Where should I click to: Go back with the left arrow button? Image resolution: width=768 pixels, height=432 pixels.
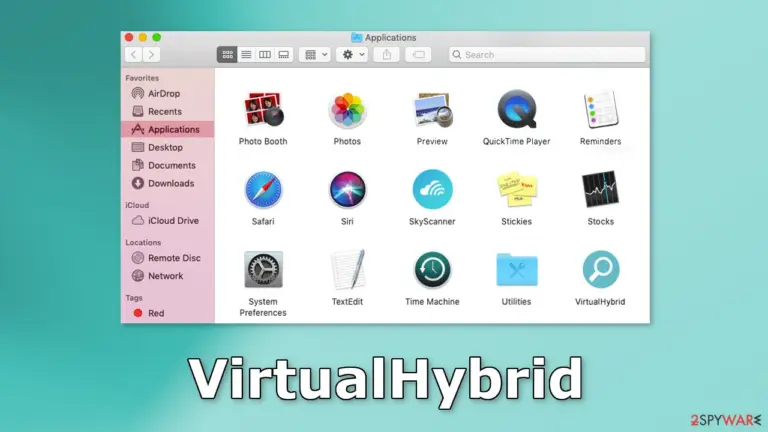tap(134, 54)
